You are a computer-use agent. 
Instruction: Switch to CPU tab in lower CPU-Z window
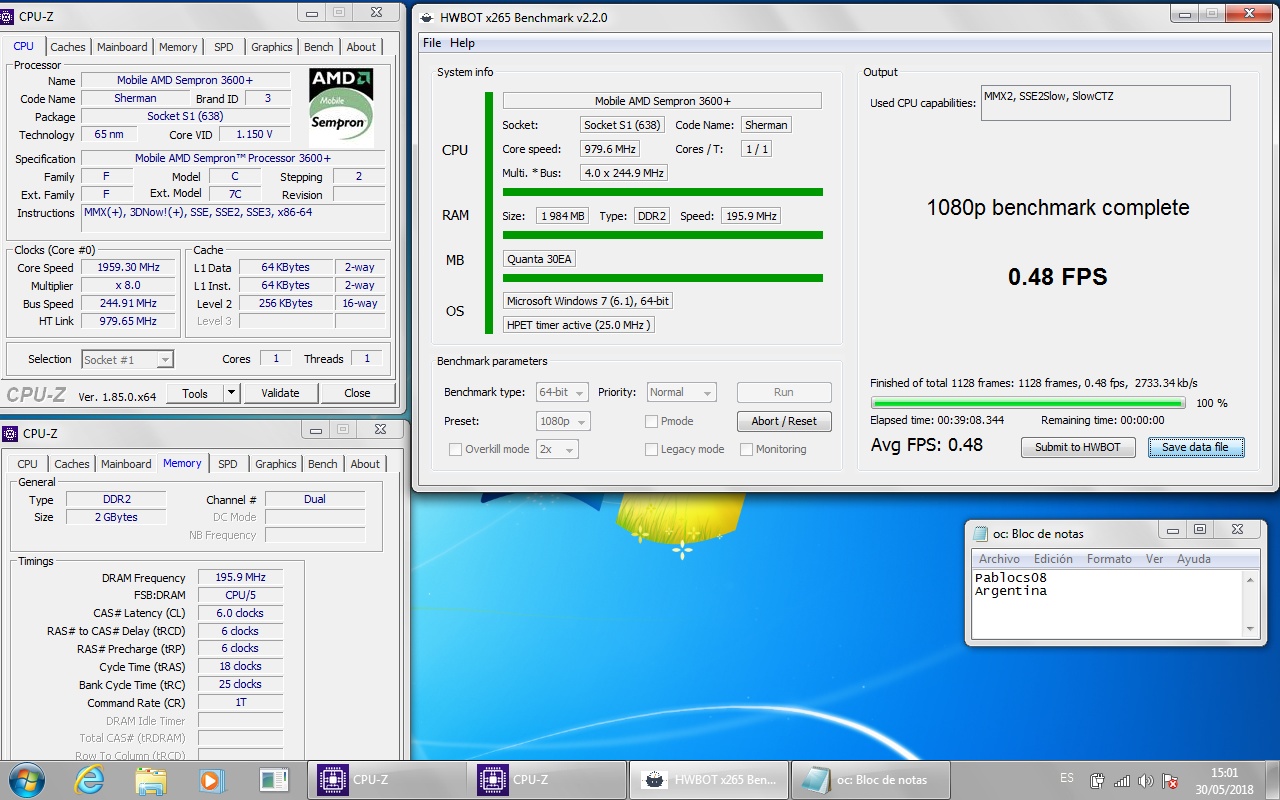pyautogui.click(x=28, y=464)
